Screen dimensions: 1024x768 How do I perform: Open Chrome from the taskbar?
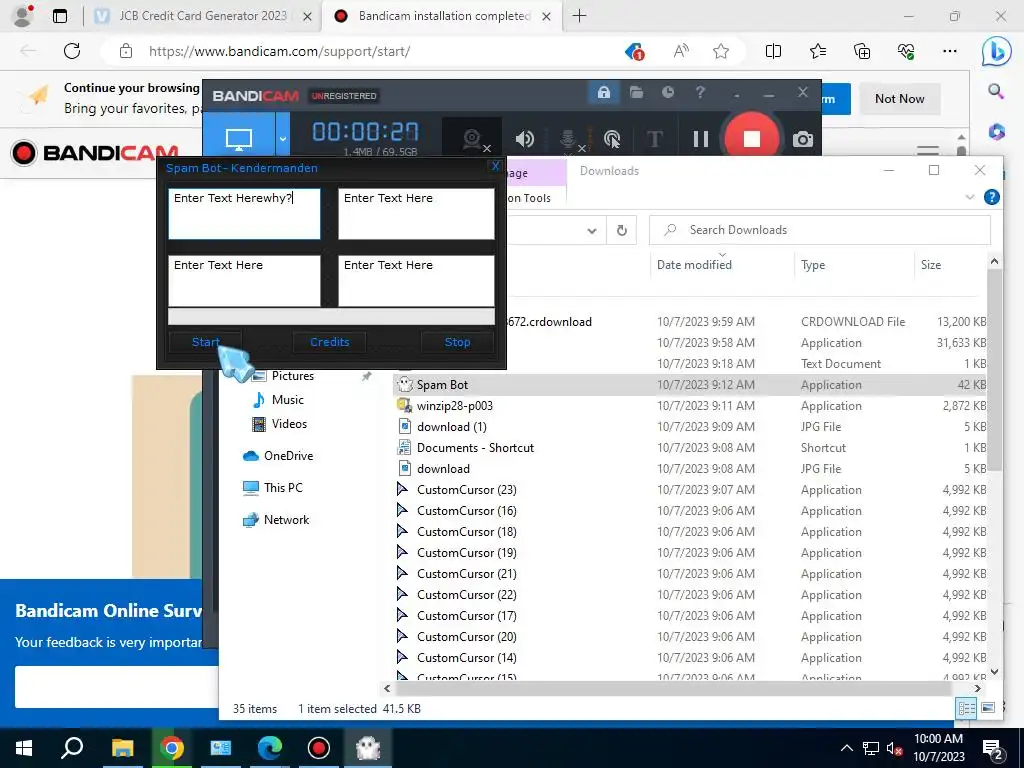[171, 748]
